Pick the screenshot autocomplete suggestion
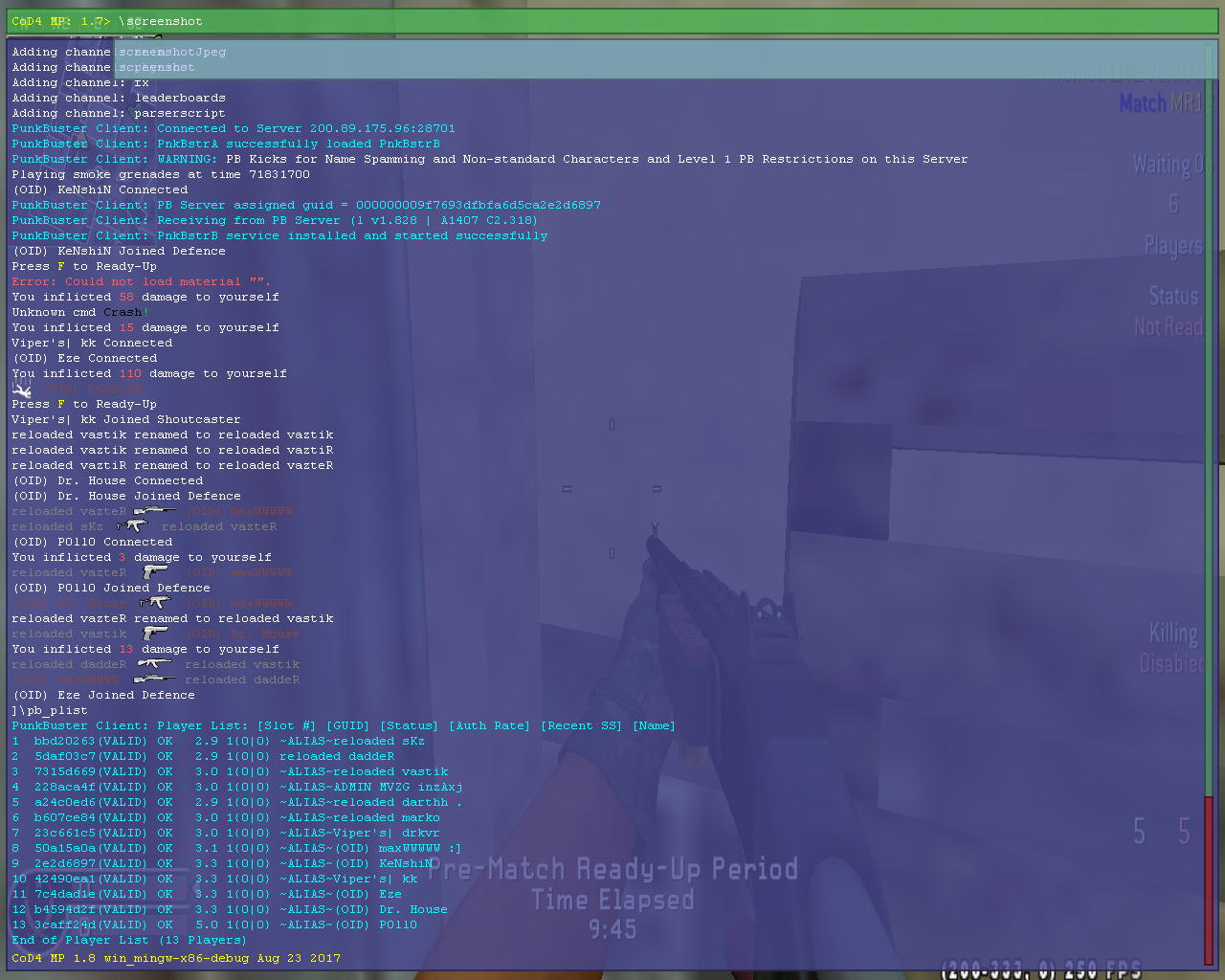 click(x=157, y=67)
